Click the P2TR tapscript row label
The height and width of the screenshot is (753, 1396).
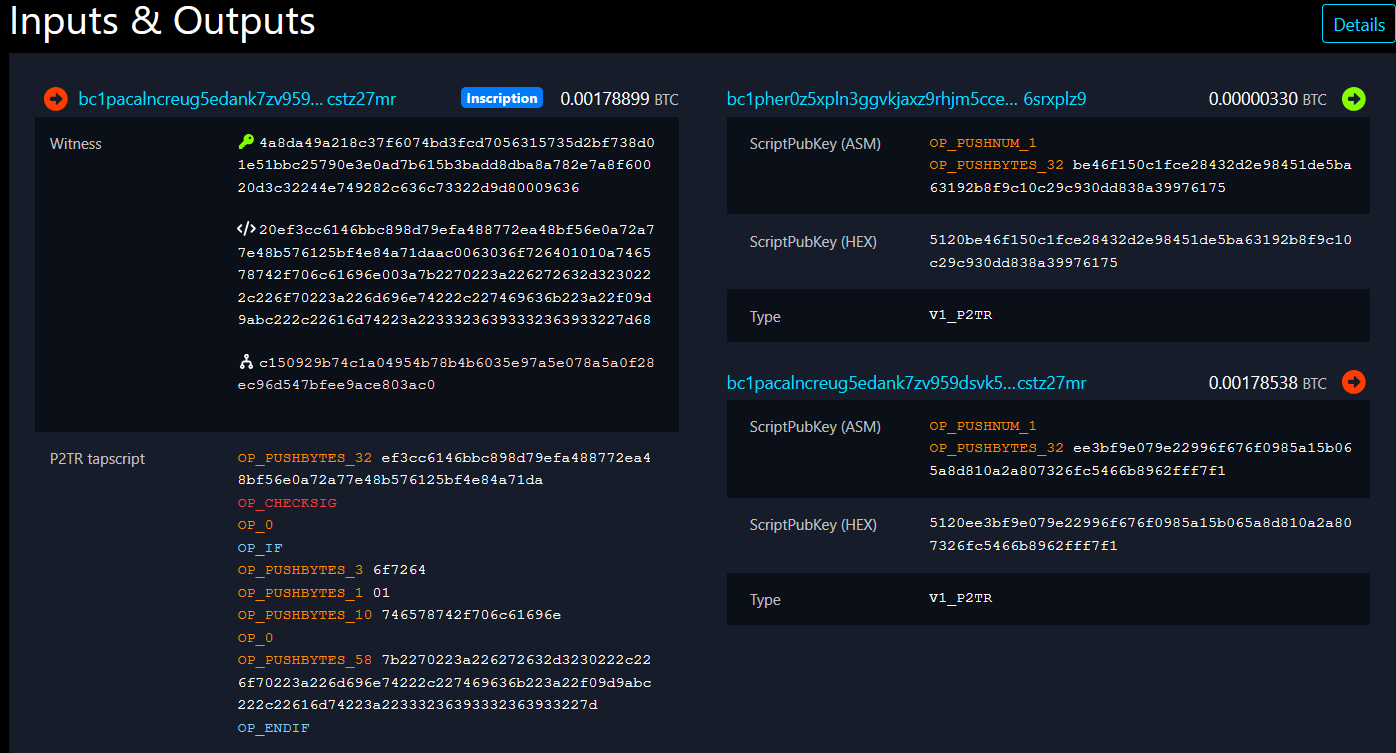pos(97,459)
